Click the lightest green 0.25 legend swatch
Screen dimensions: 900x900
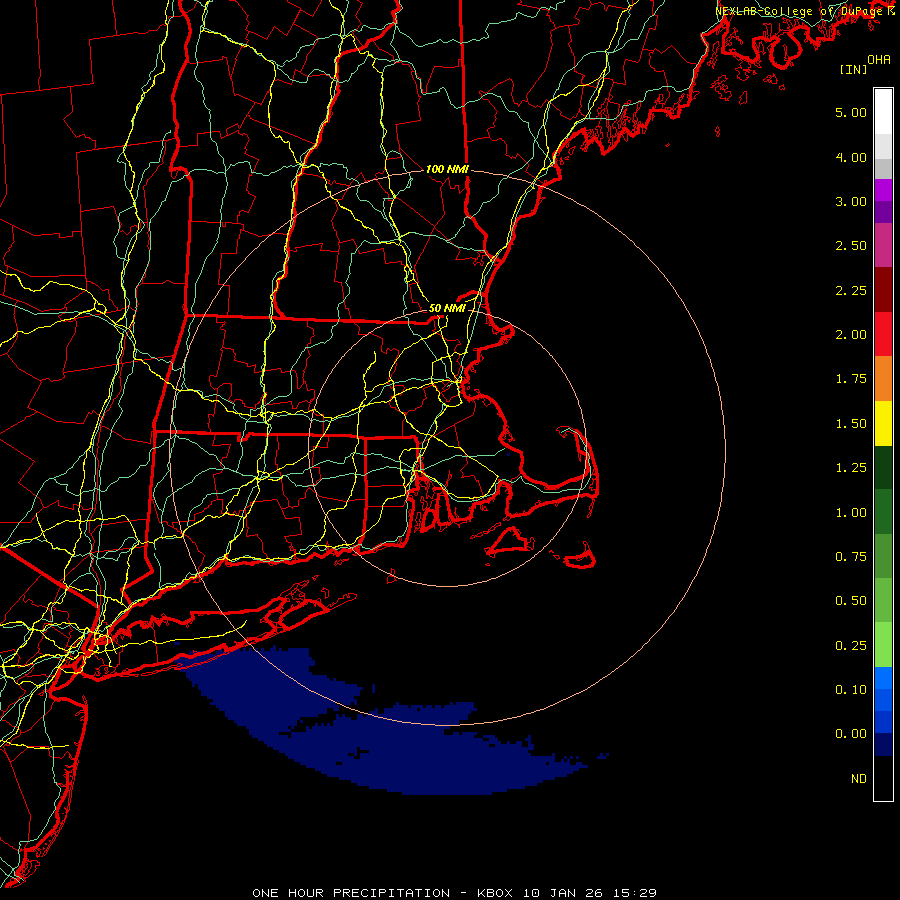click(x=883, y=645)
